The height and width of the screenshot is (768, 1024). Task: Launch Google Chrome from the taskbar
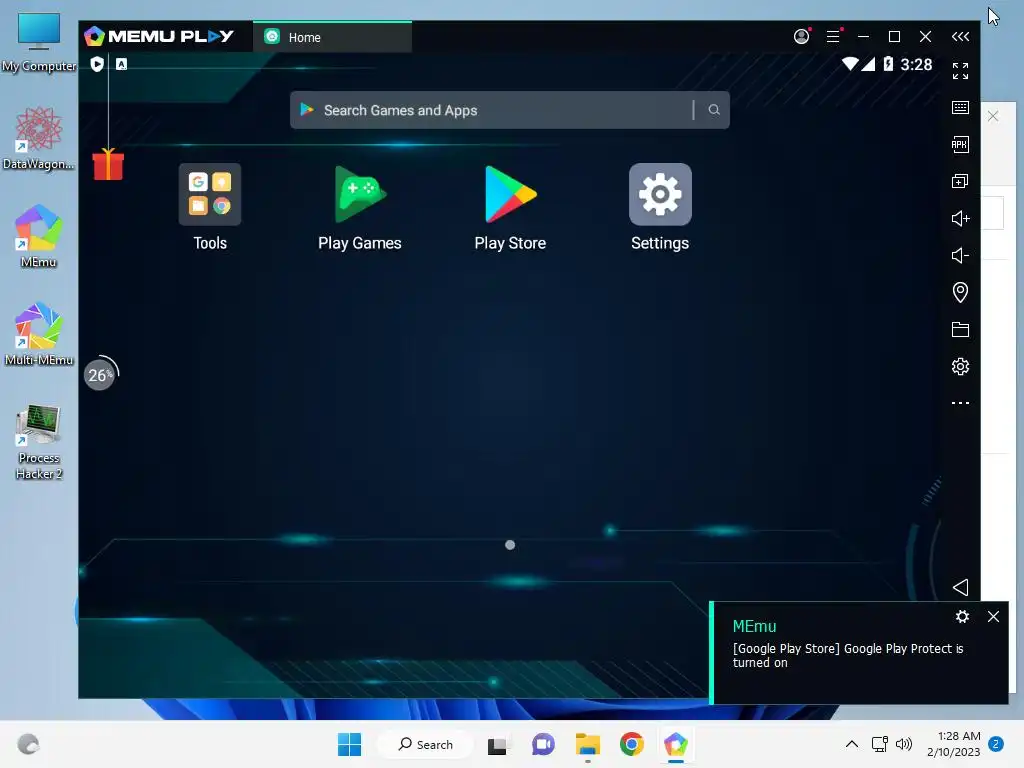pyautogui.click(x=632, y=744)
